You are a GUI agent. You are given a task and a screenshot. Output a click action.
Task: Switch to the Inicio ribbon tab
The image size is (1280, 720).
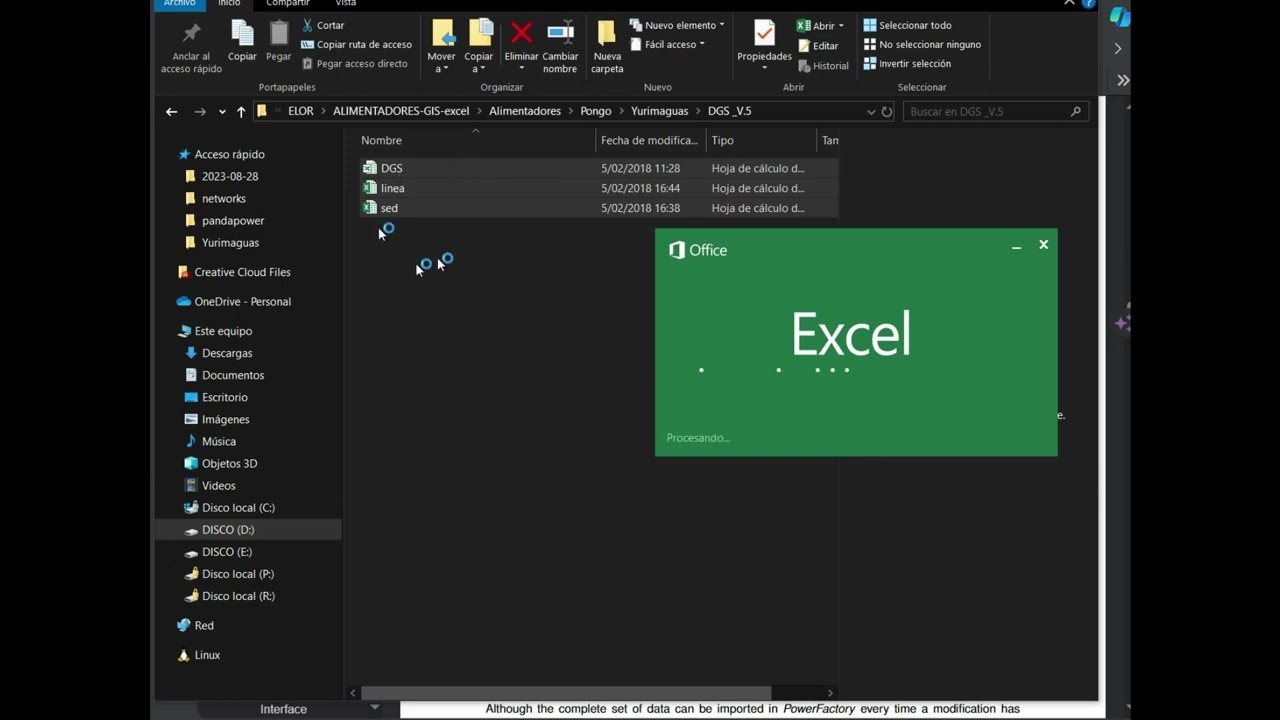point(229,4)
